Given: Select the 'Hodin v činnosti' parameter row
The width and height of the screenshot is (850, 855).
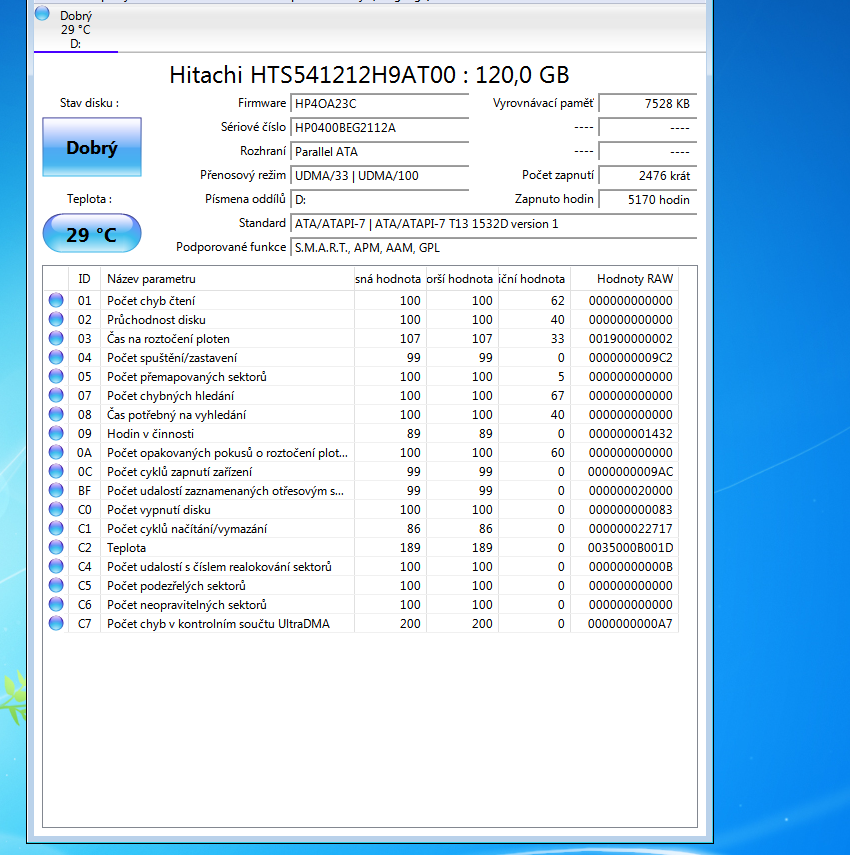Looking at the screenshot, I should pos(360,433).
